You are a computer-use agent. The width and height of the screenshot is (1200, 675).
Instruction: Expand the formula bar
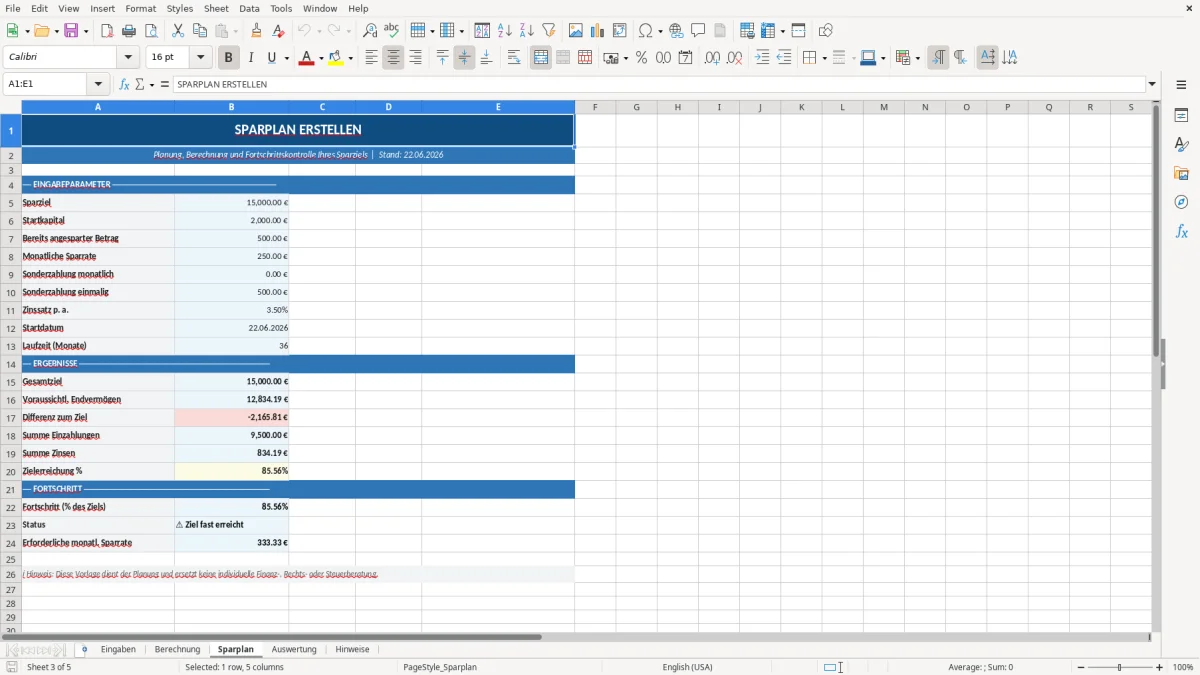click(x=1152, y=84)
